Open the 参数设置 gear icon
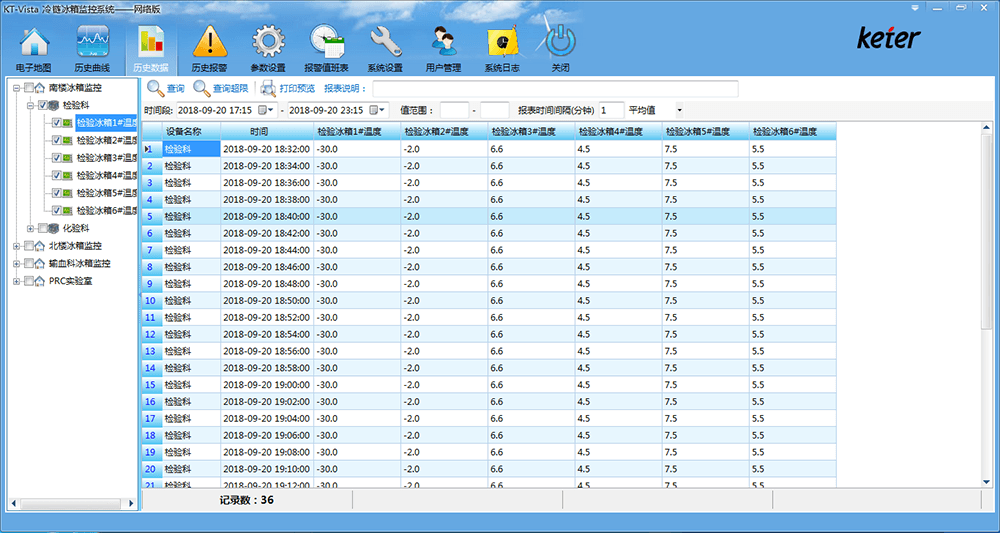 coord(268,42)
